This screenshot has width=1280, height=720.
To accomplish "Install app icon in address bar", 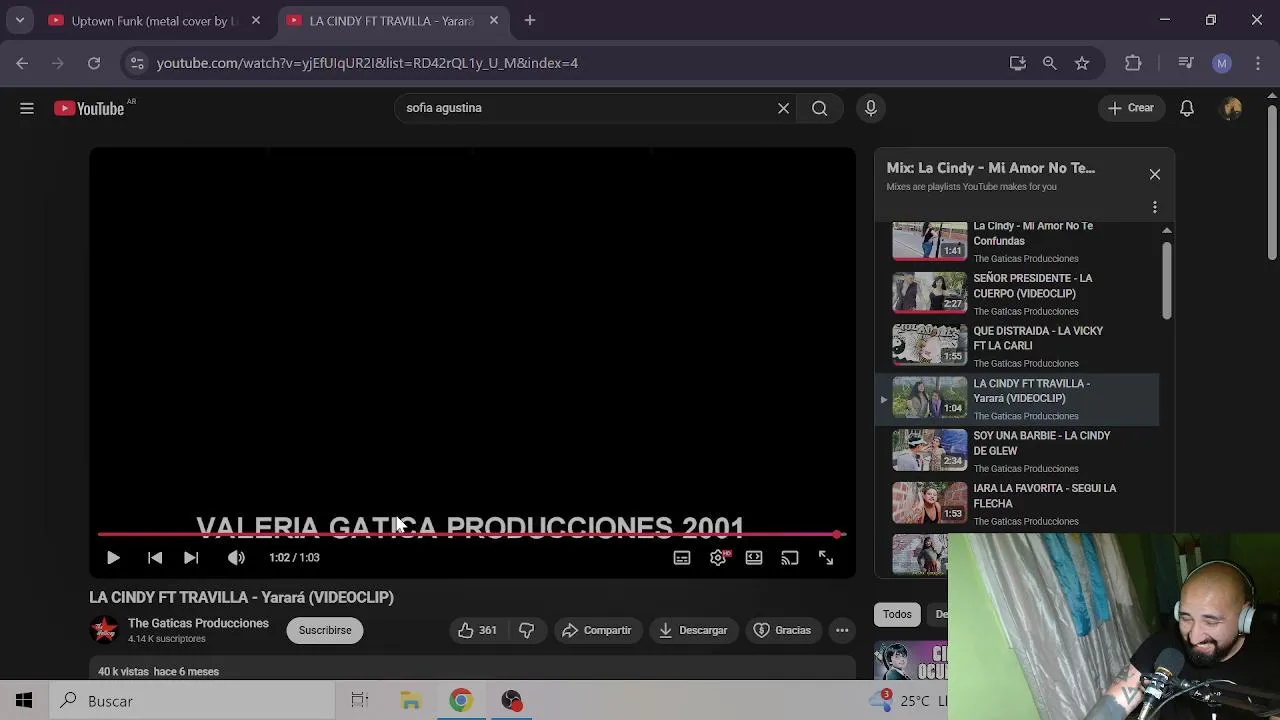I will tap(1018, 63).
